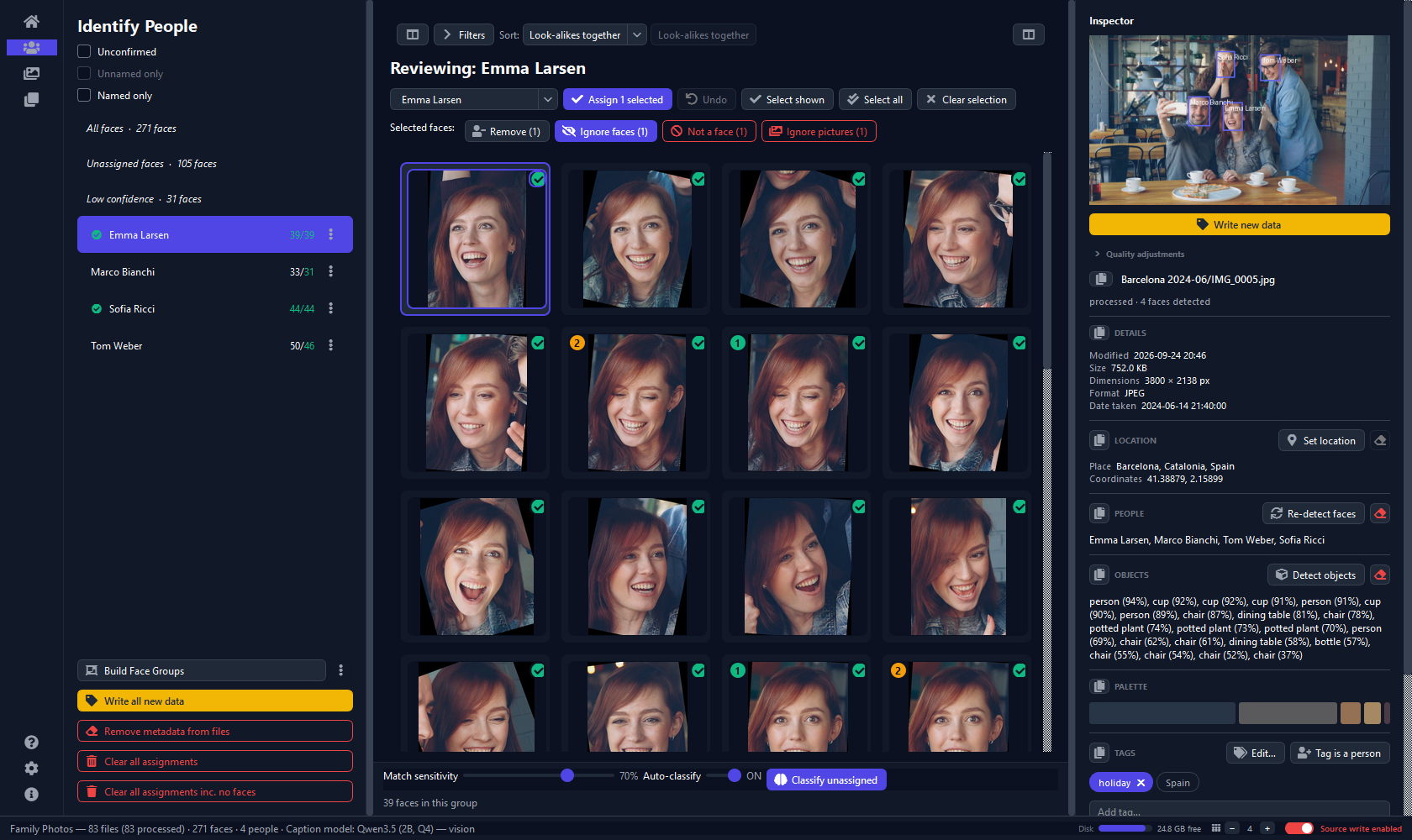
Task: Clear objects data with the red eraser
Action: coord(1380,575)
